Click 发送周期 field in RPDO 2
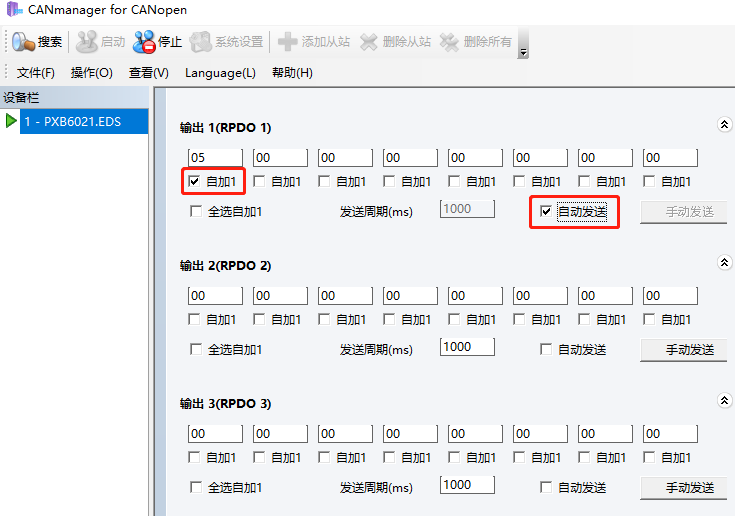Screen dimensions: 736x516 click(468, 347)
